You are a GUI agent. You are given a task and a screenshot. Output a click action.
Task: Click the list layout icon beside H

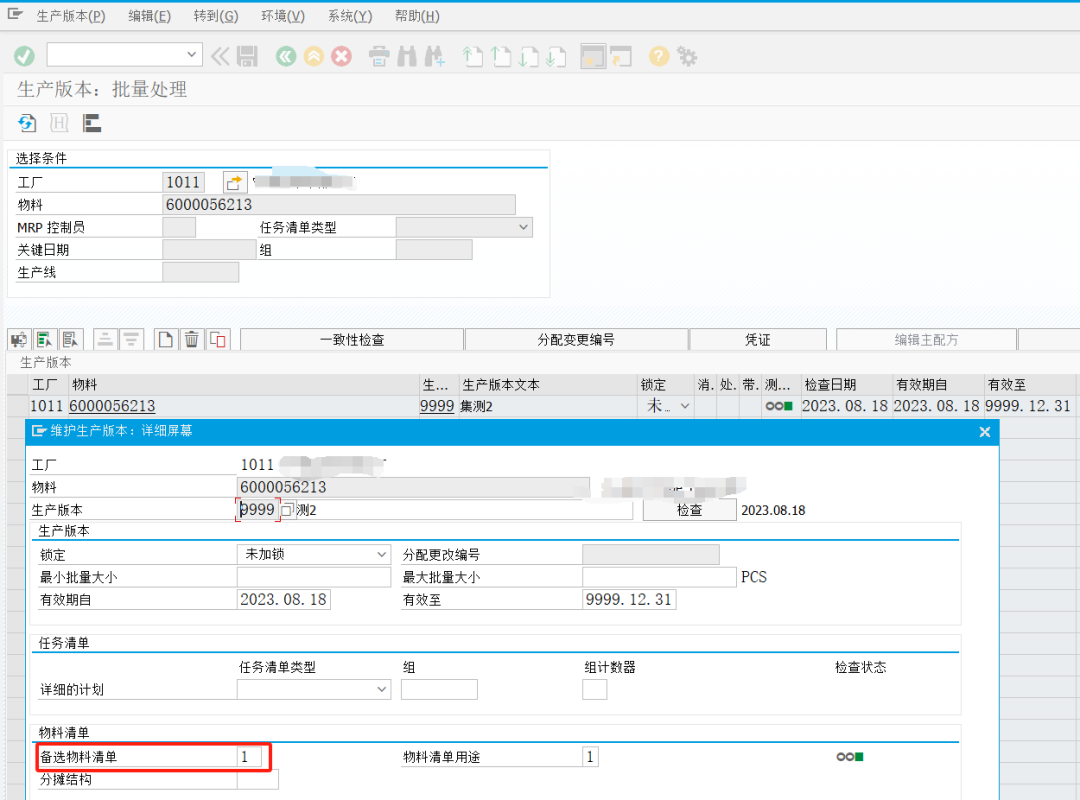92,123
